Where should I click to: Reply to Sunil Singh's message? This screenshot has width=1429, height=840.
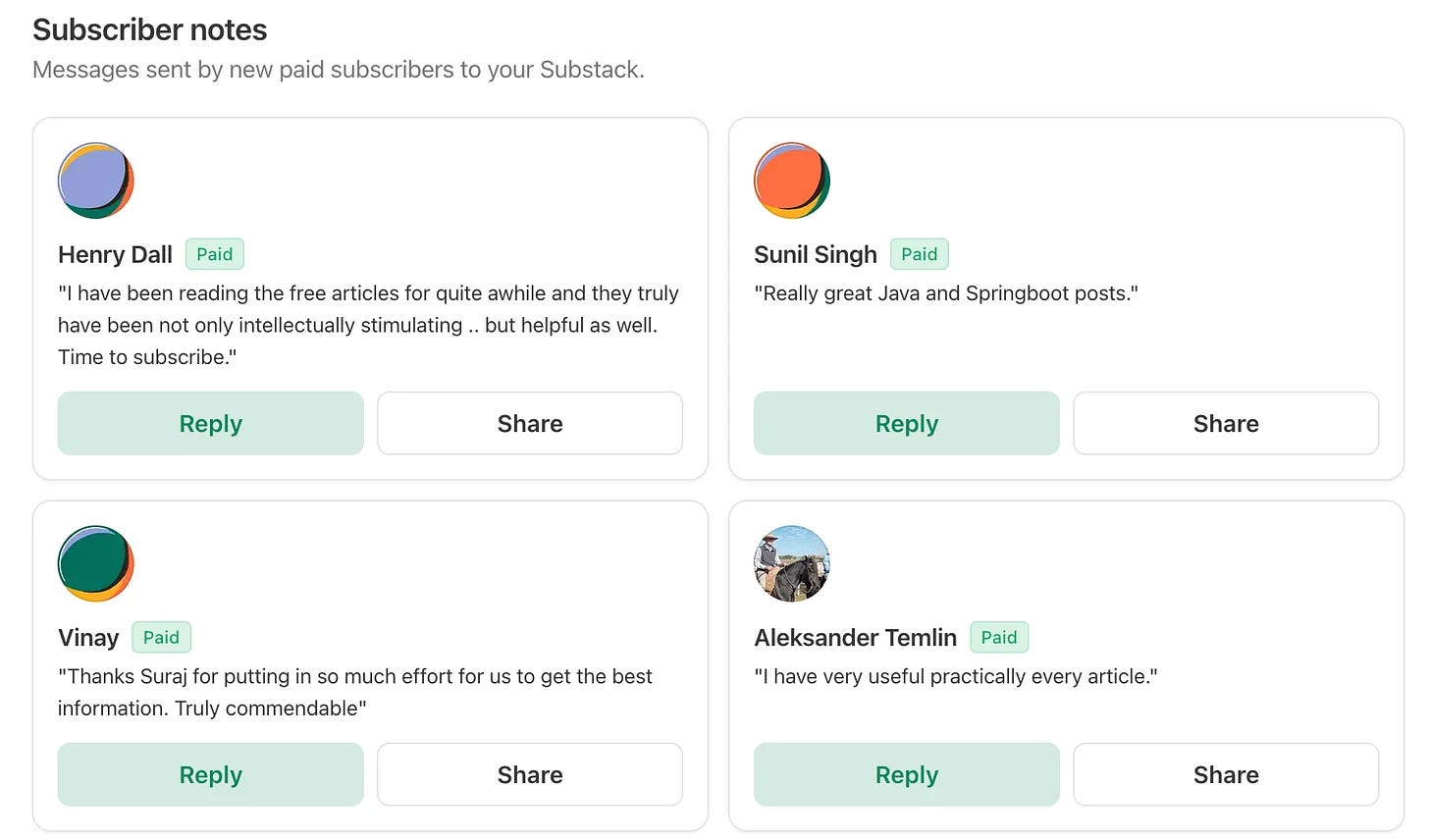point(907,423)
